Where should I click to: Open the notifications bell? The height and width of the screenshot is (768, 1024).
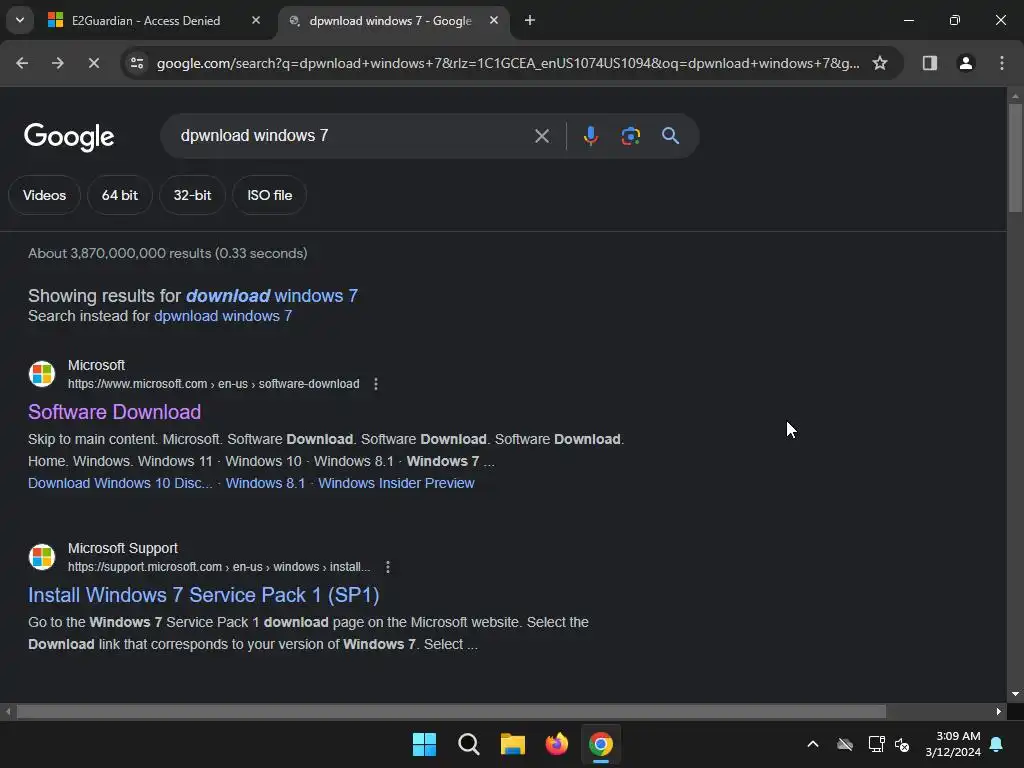click(997, 744)
